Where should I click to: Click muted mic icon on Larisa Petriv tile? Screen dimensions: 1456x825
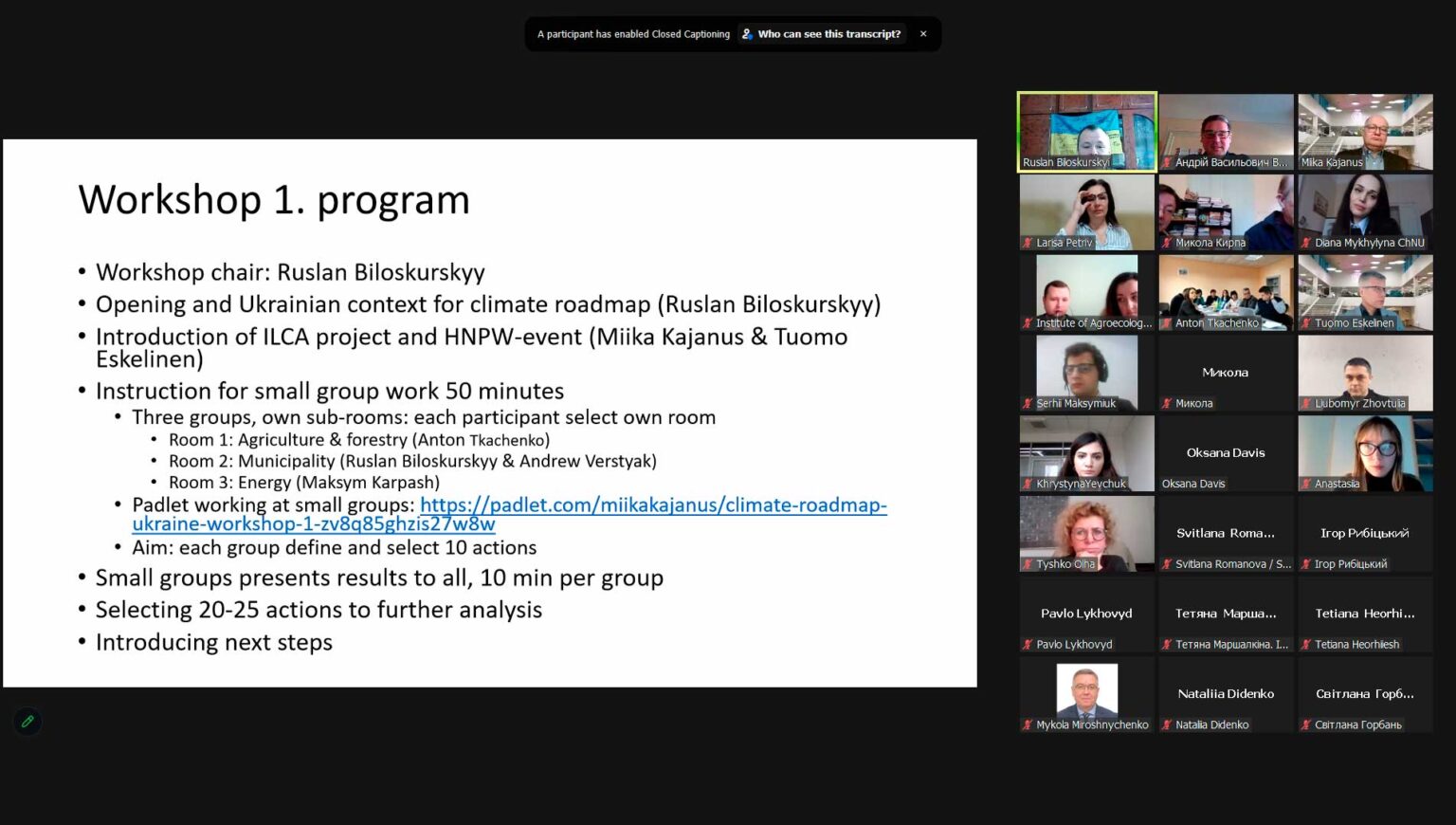tap(1028, 243)
